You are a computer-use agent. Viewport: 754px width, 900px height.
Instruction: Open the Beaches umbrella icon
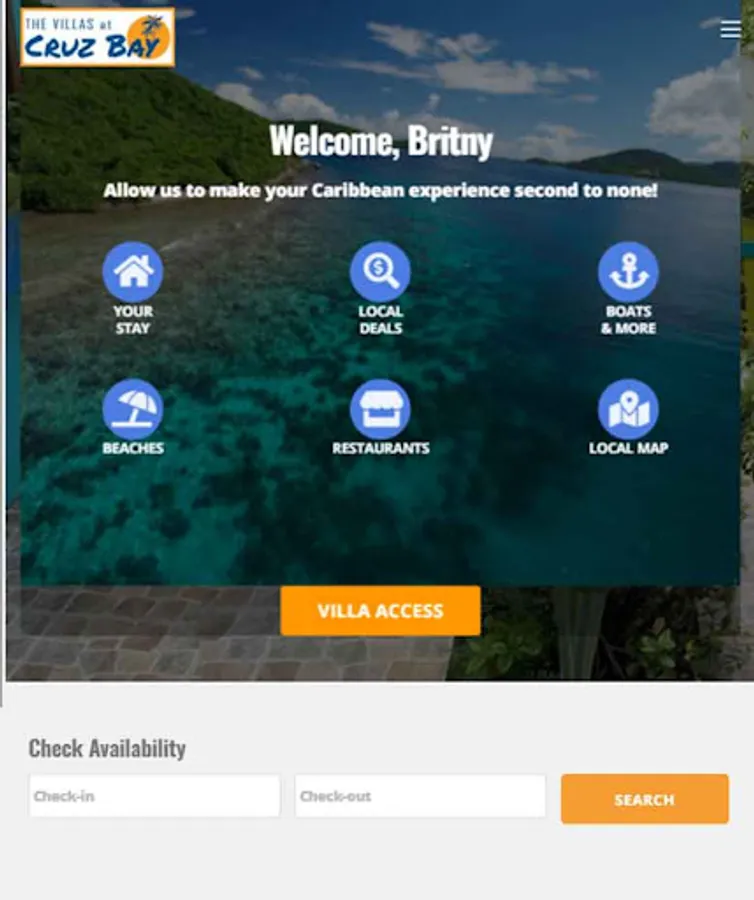coord(133,409)
